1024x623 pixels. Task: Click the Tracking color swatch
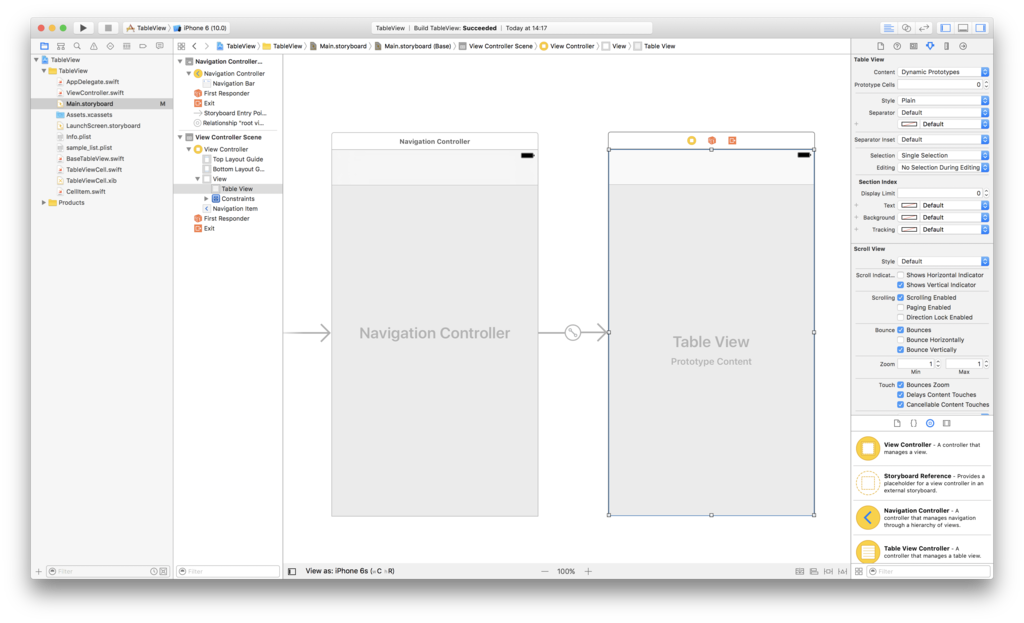point(909,230)
